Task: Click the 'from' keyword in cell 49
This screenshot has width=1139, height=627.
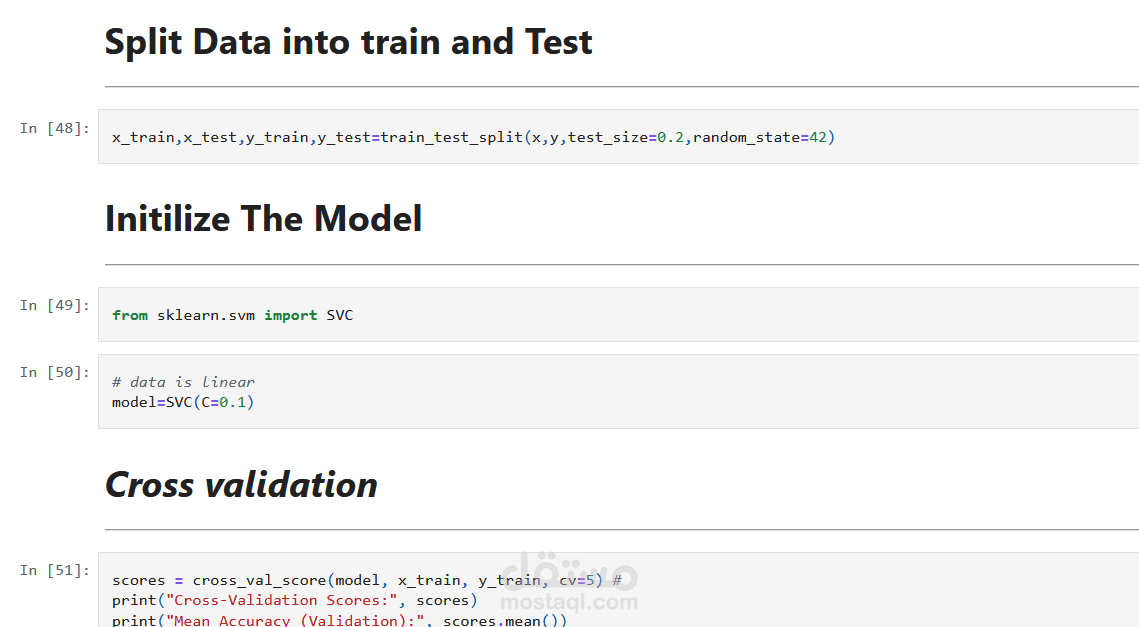Action: (130, 315)
